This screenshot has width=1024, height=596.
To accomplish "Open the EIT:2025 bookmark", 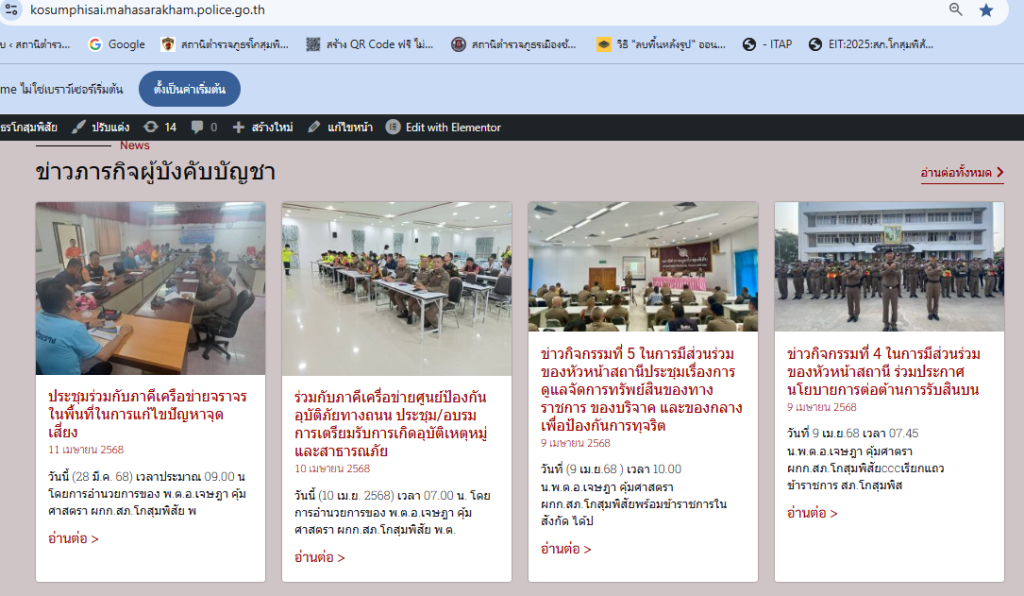I will coord(870,44).
